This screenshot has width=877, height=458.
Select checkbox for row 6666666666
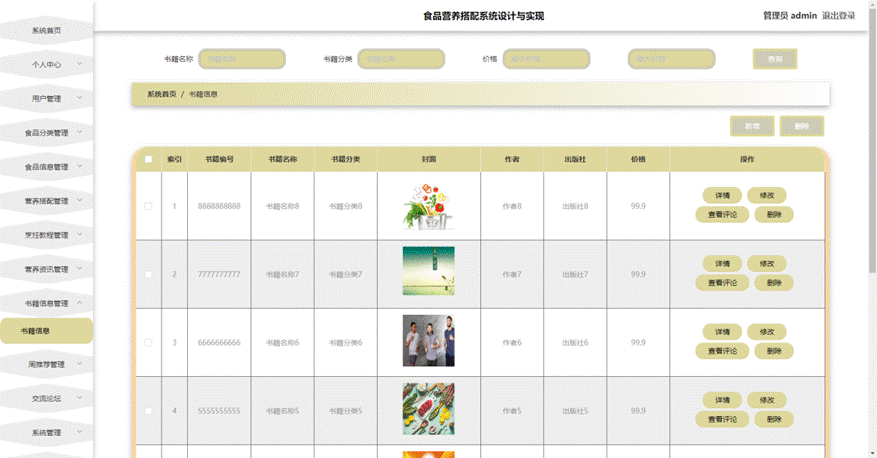[x=148, y=343]
